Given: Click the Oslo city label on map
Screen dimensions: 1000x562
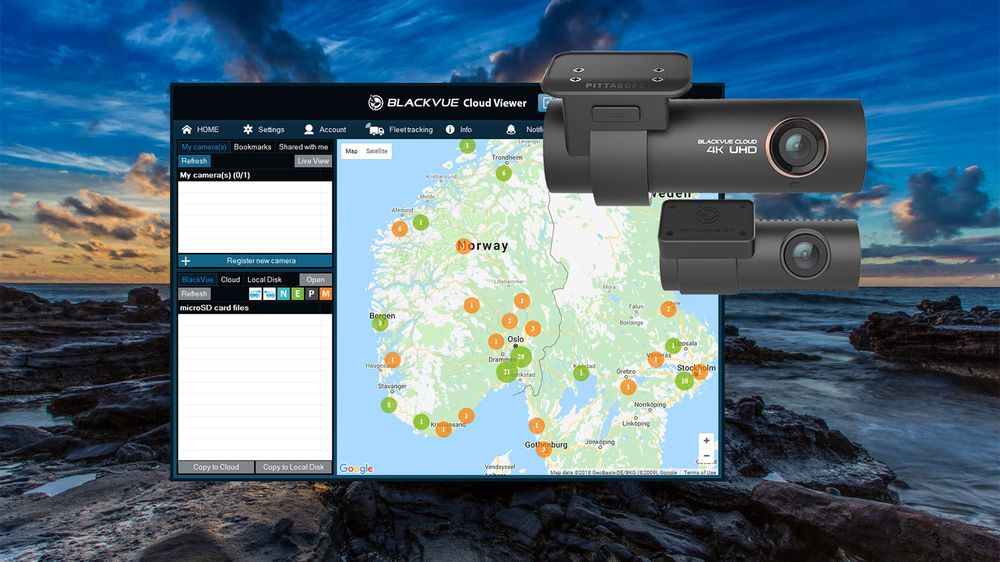Looking at the screenshot, I should (515, 339).
